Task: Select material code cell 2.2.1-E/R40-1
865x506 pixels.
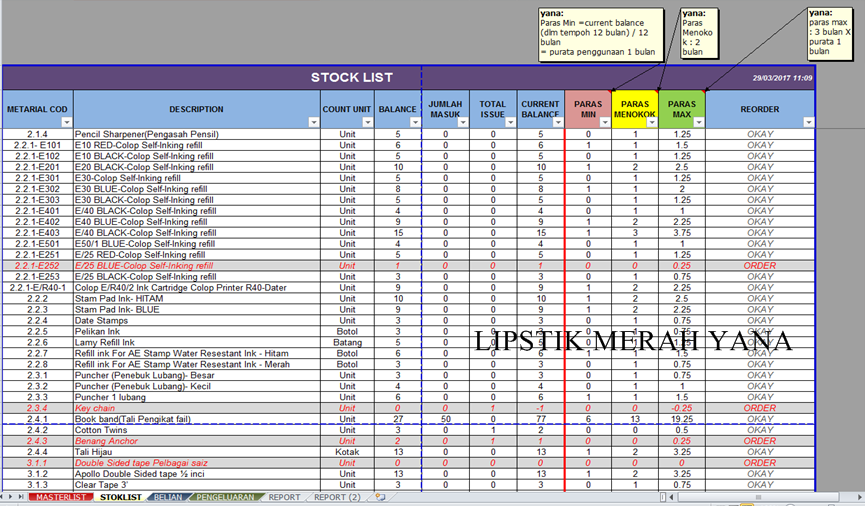Action: click(x=38, y=287)
